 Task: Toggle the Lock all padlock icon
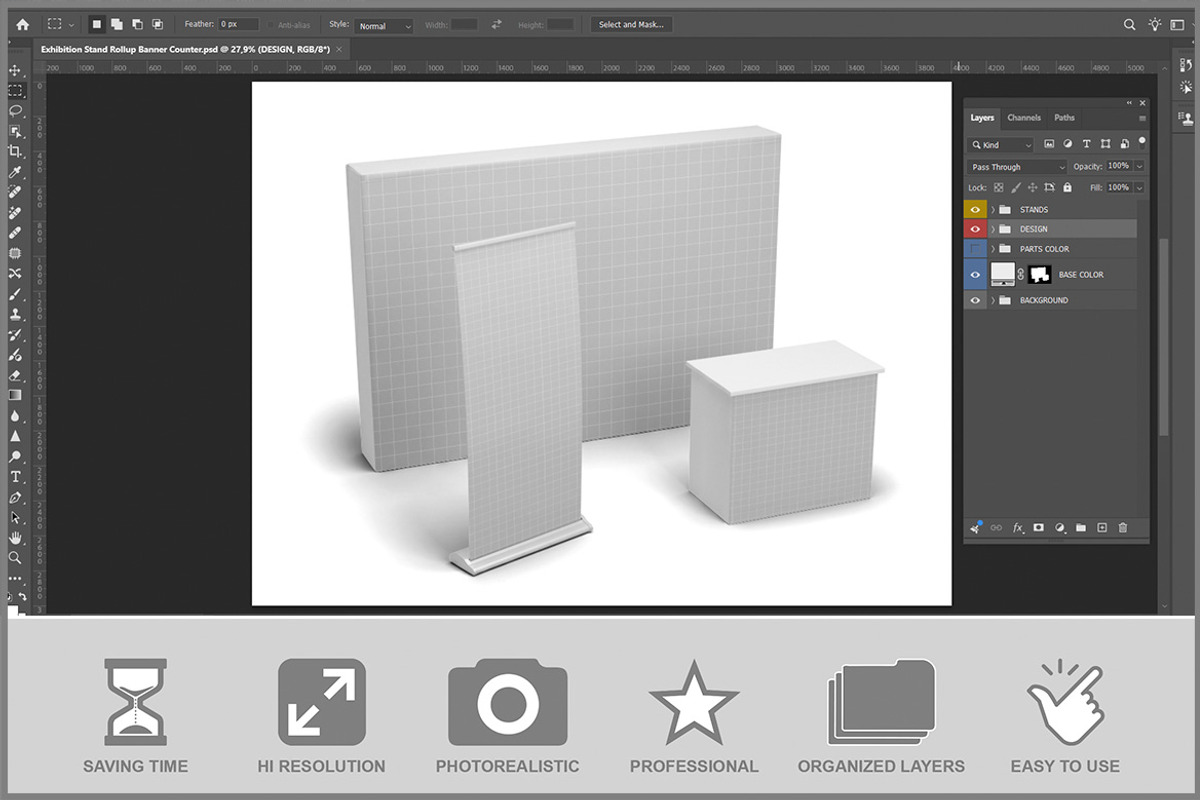point(1068,187)
